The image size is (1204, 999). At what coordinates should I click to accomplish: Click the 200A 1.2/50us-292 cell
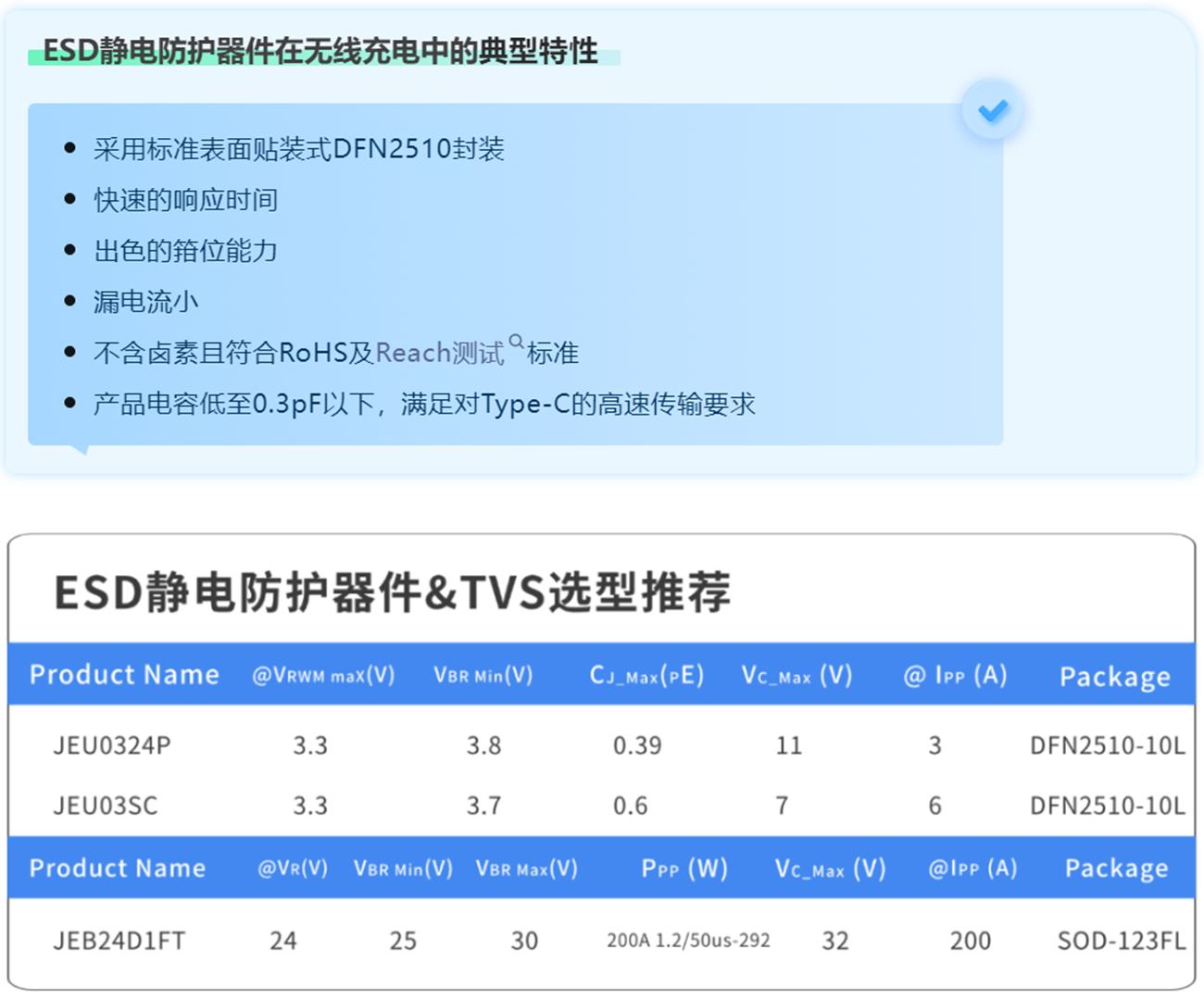(688, 941)
